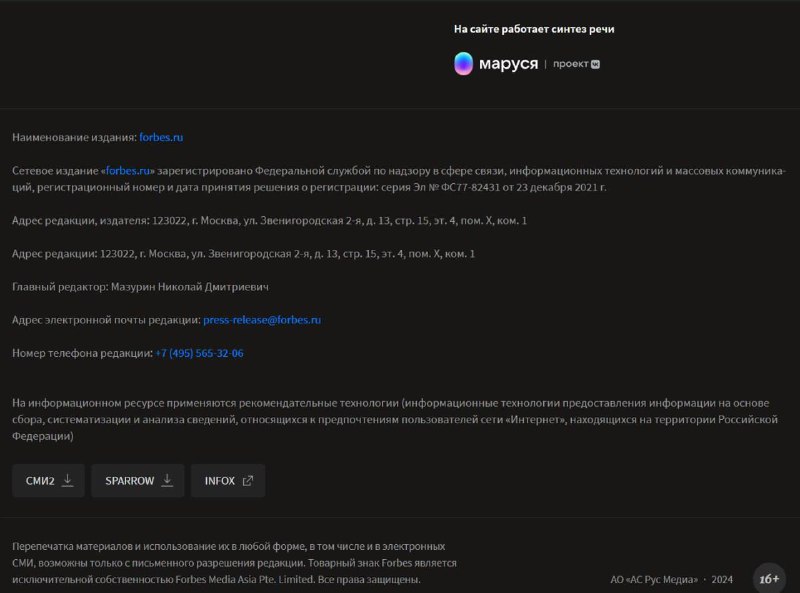The image size is (800, 593).
Task: Click the 2024 year in footer
Action: coord(722,579)
